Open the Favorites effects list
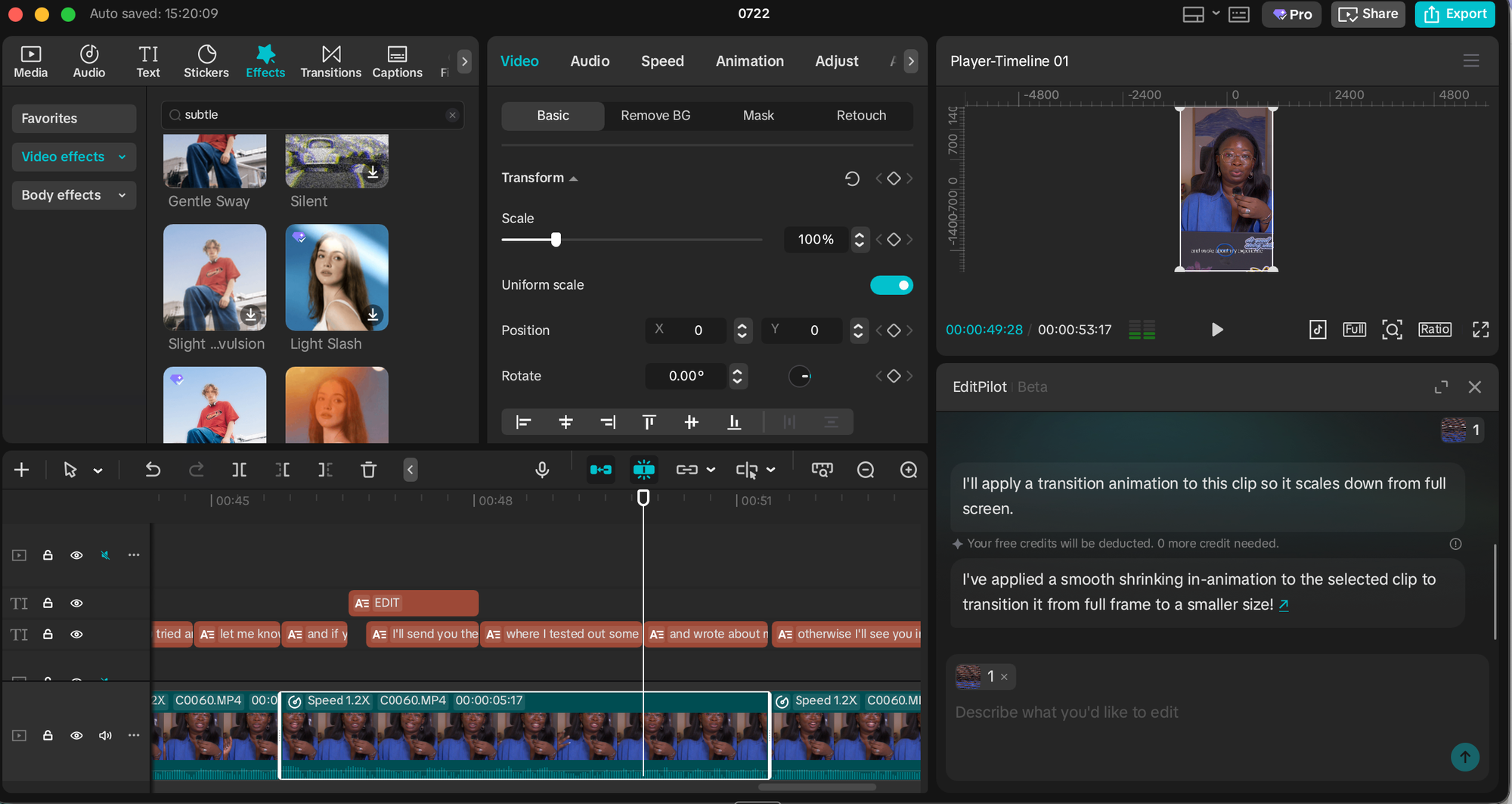 pyautogui.click(x=74, y=119)
